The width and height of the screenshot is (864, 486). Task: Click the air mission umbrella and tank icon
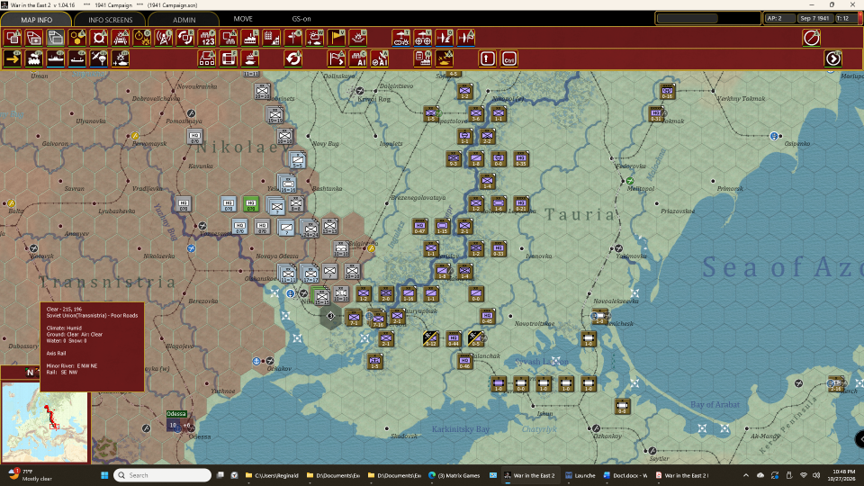pyautogui.click(x=401, y=37)
